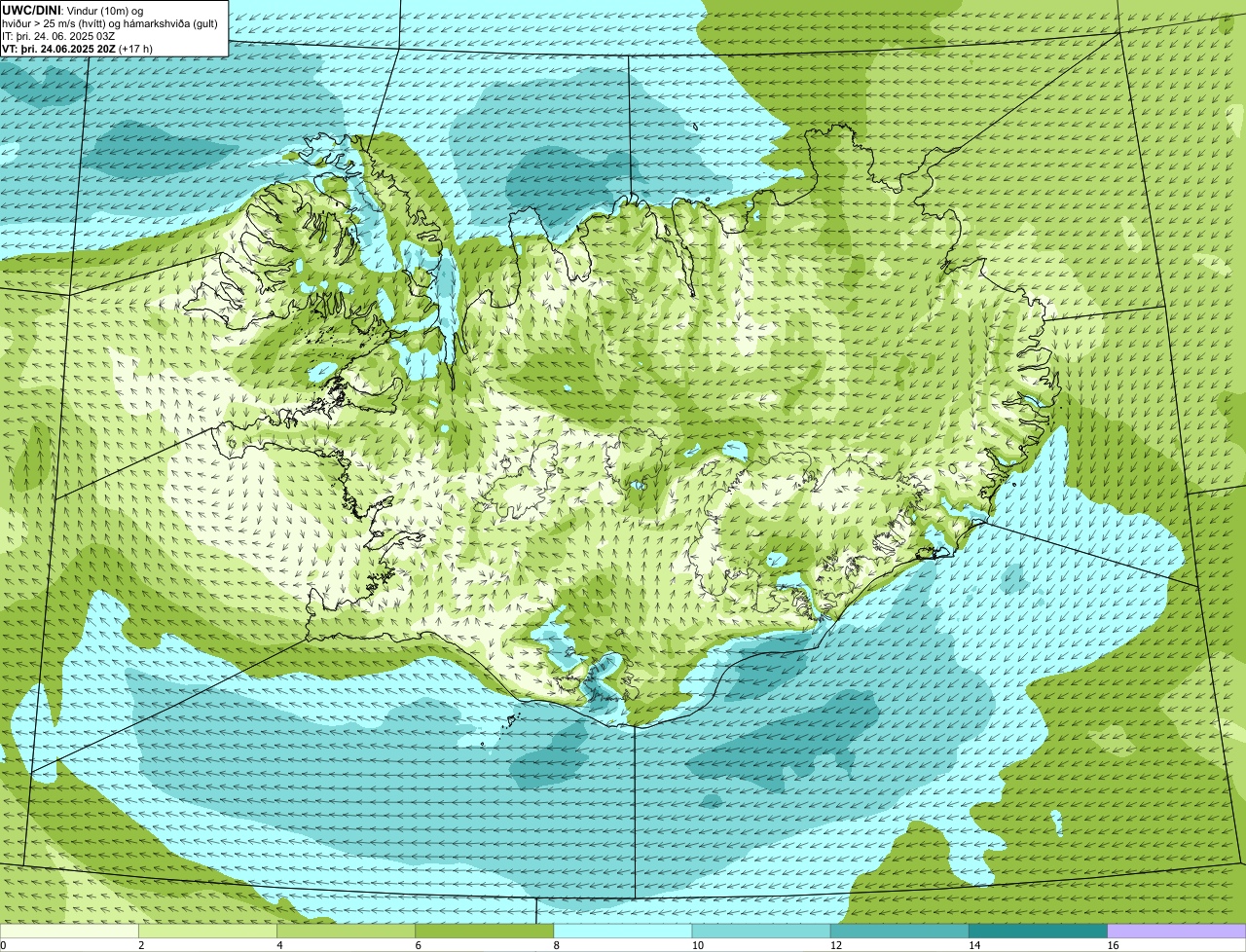Click the legend scale label '0'
The image size is (1246, 952).
click(x=4, y=945)
